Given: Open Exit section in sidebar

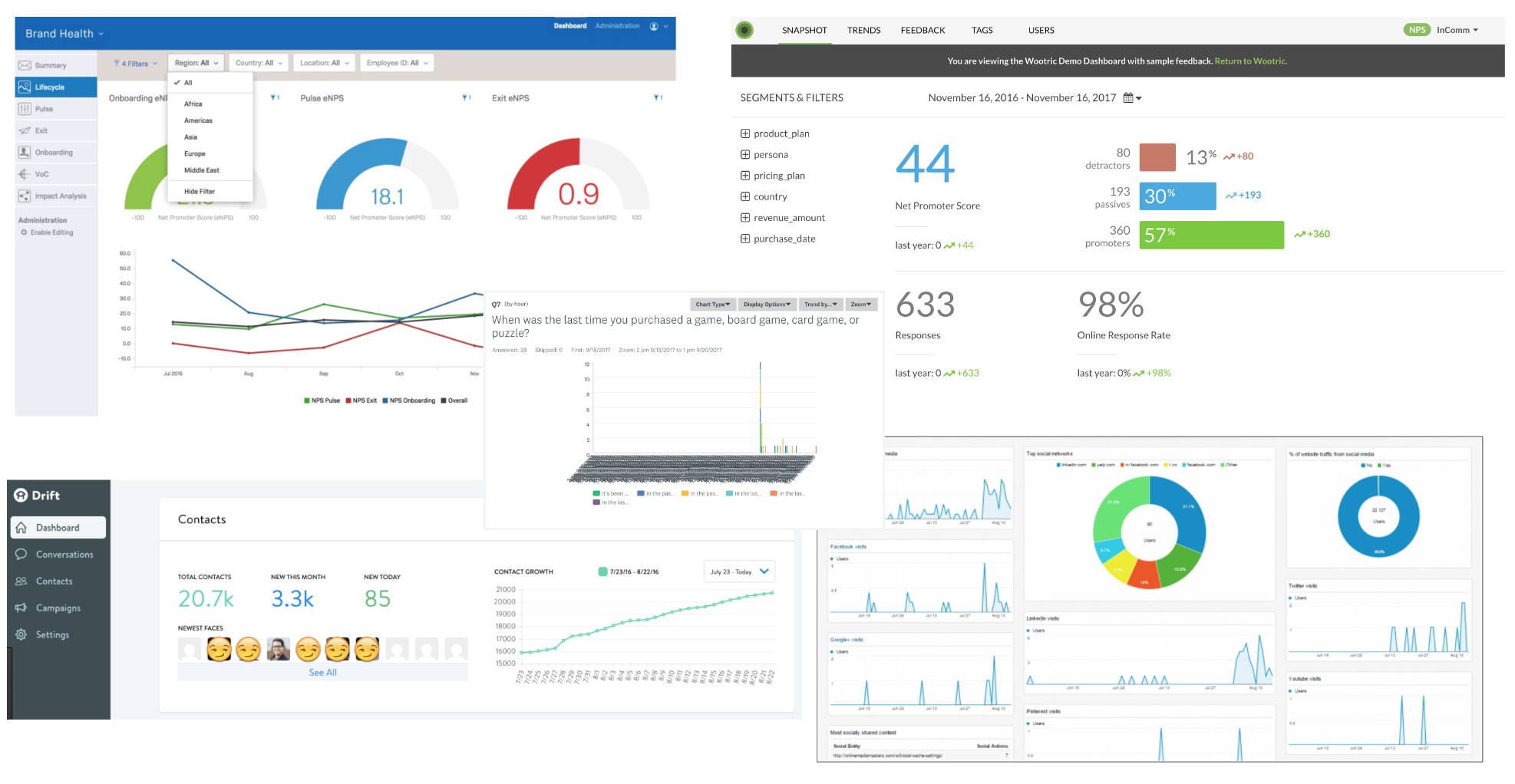Looking at the screenshot, I should [55, 130].
